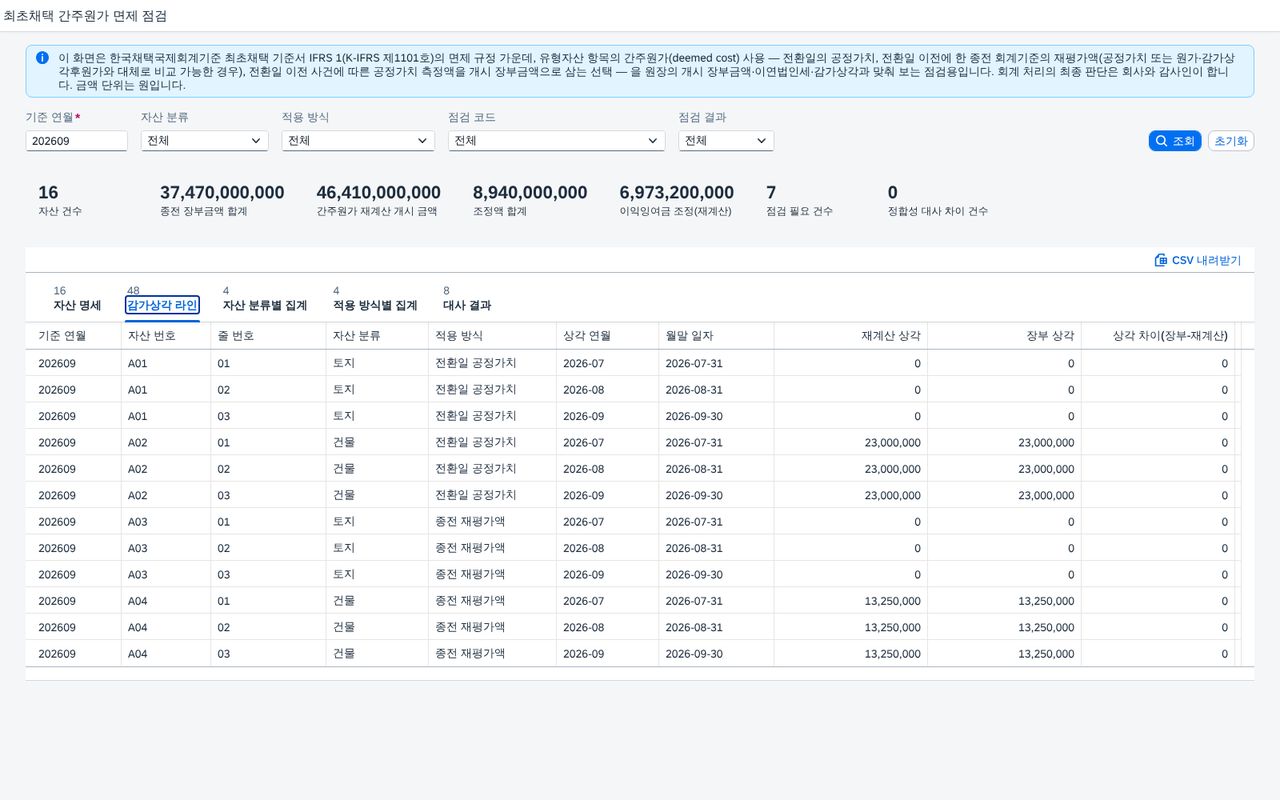Click the 기준 연월 input field
Viewport: 1280px width, 800px height.
(76, 141)
